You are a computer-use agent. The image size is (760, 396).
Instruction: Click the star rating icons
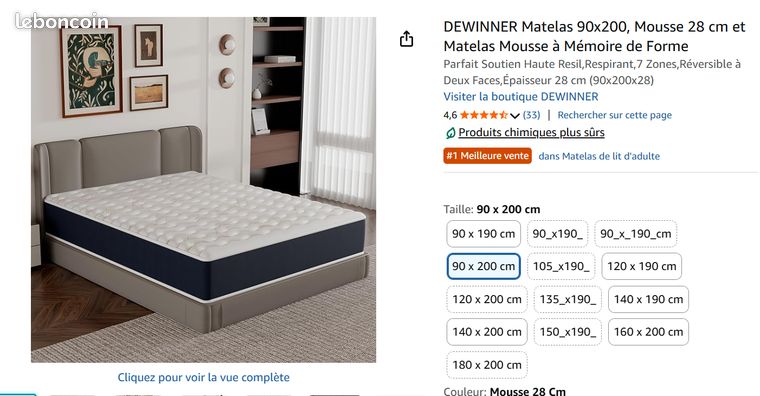[x=483, y=115]
